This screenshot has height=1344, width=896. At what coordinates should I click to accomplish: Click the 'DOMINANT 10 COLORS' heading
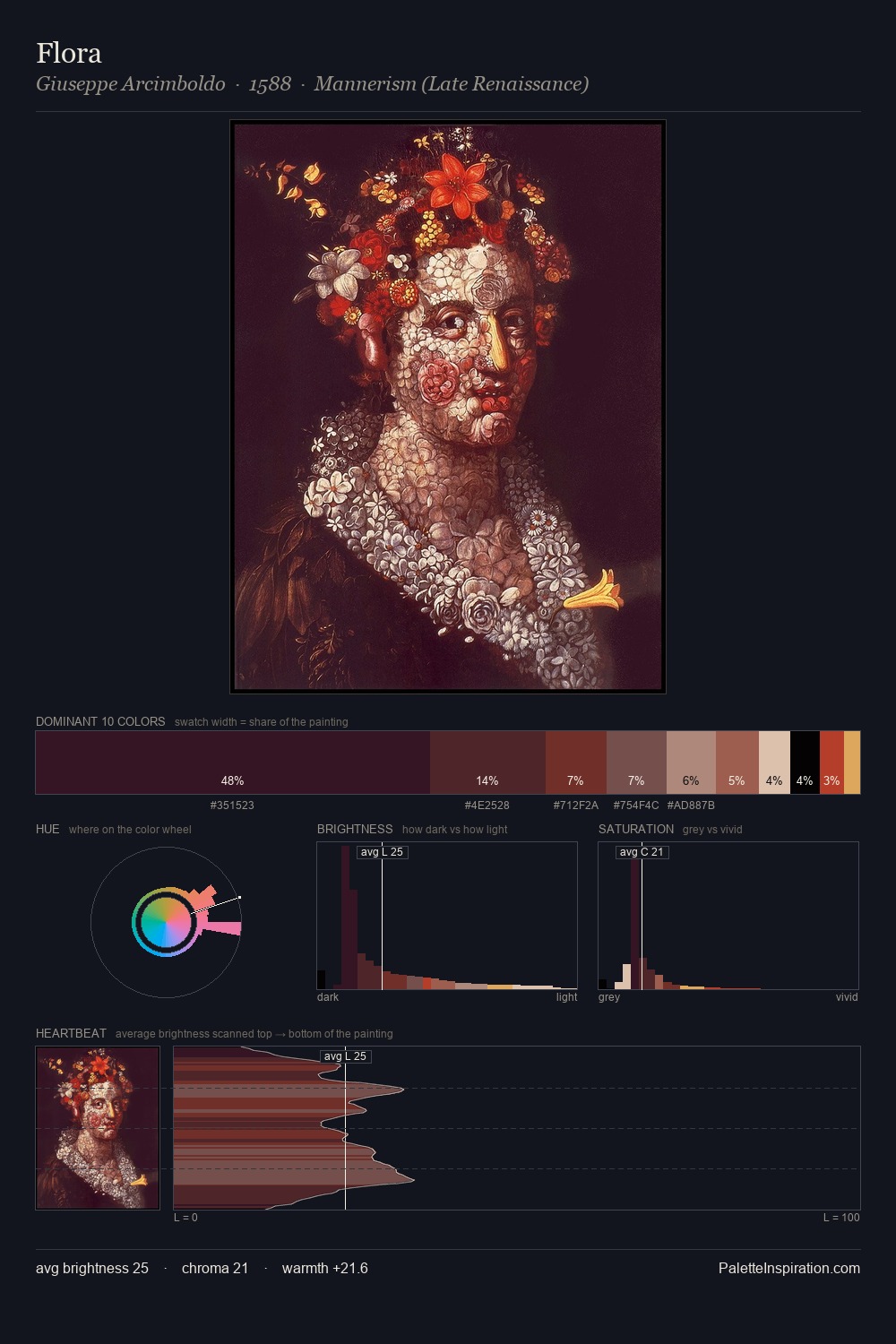tap(100, 721)
